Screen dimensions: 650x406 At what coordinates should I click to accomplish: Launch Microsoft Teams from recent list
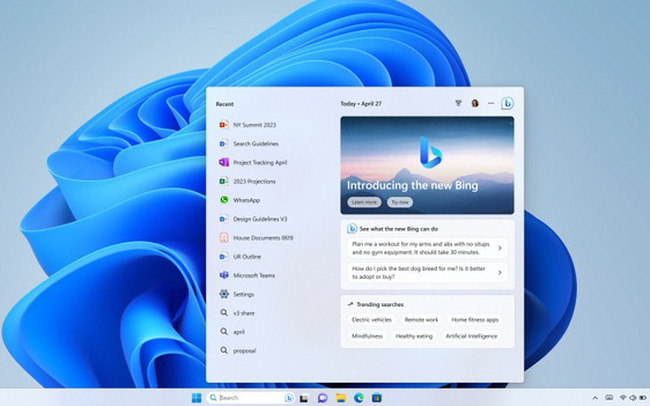[253, 275]
